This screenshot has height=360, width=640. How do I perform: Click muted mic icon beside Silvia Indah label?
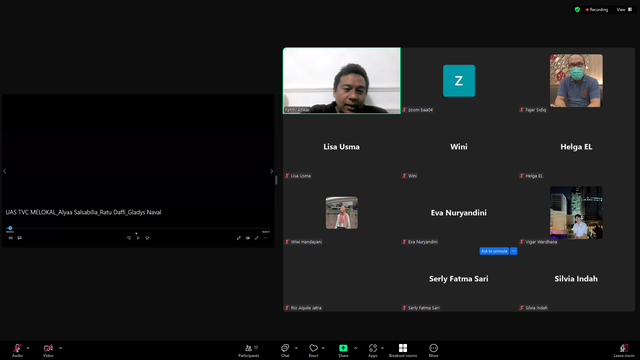pos(521,308)
